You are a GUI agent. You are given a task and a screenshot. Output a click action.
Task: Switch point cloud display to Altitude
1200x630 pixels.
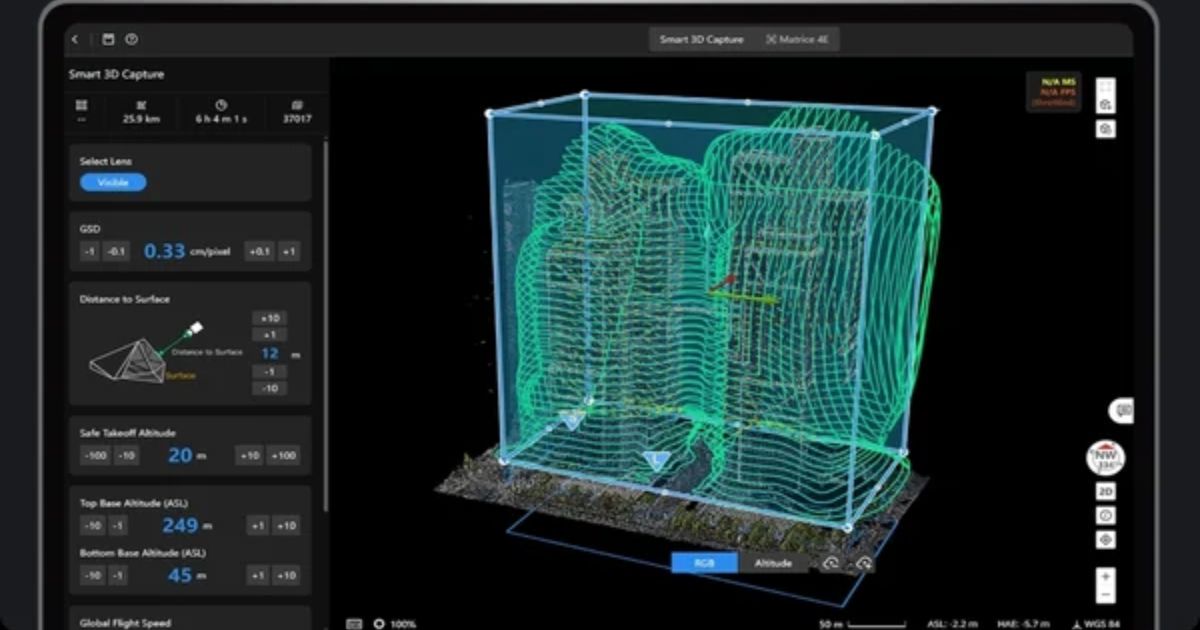coord(773,563)
